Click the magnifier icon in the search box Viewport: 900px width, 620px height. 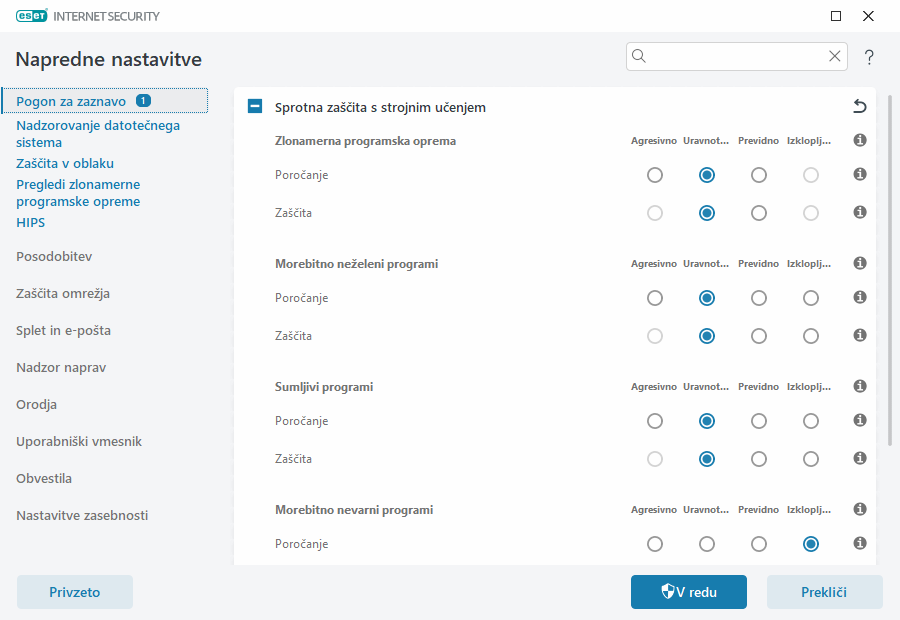pyautogui.click(x=639, y=56)
